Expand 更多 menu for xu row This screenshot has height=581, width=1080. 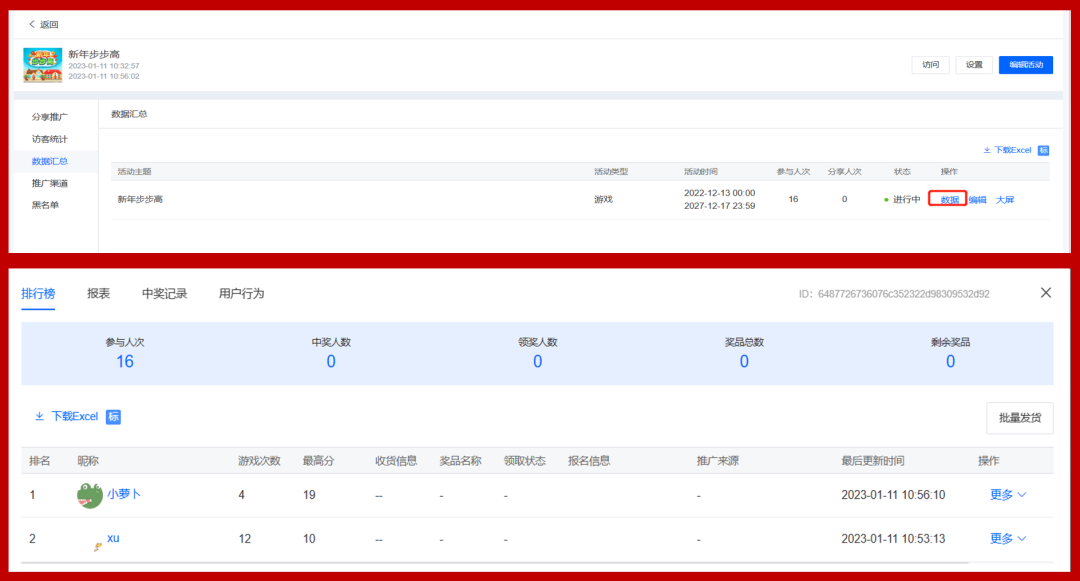pyautogui.click(x=1008, y=538)
